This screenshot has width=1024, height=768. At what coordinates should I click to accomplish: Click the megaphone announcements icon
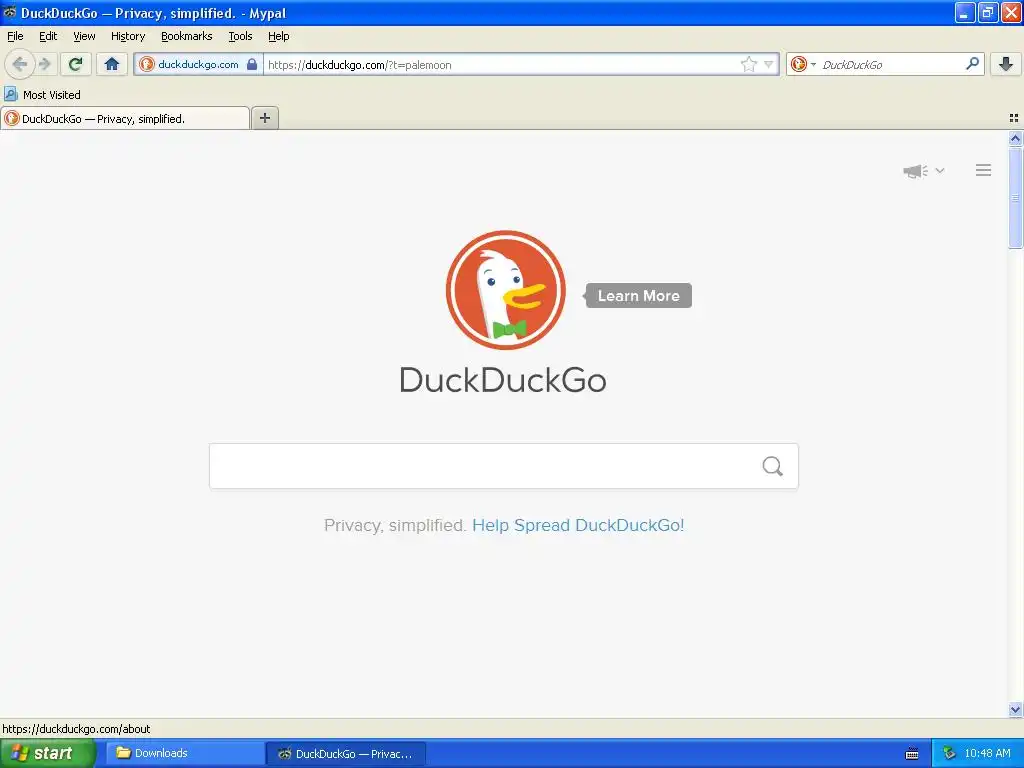(916, 171)
